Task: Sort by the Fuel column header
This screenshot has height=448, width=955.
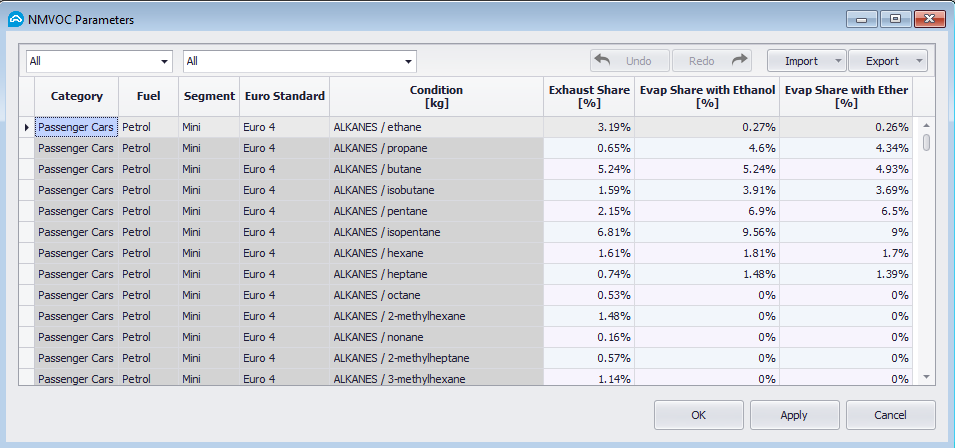Action: (149, 96)
